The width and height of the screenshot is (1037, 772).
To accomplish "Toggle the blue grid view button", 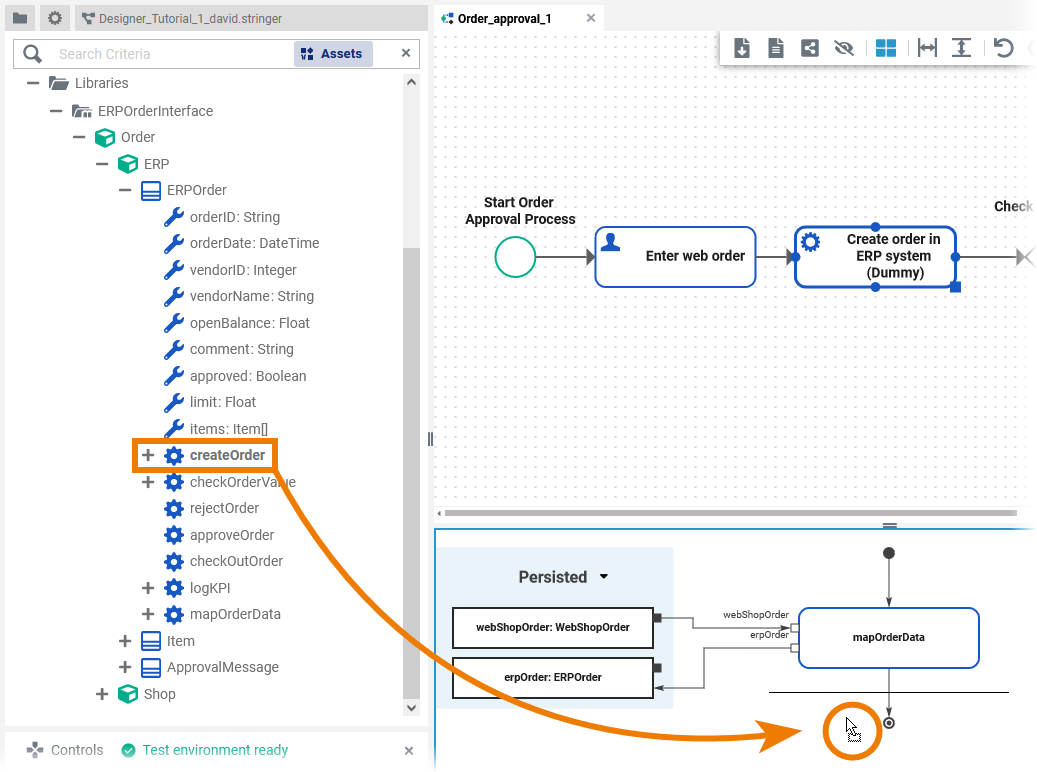I will pos(886,48).
